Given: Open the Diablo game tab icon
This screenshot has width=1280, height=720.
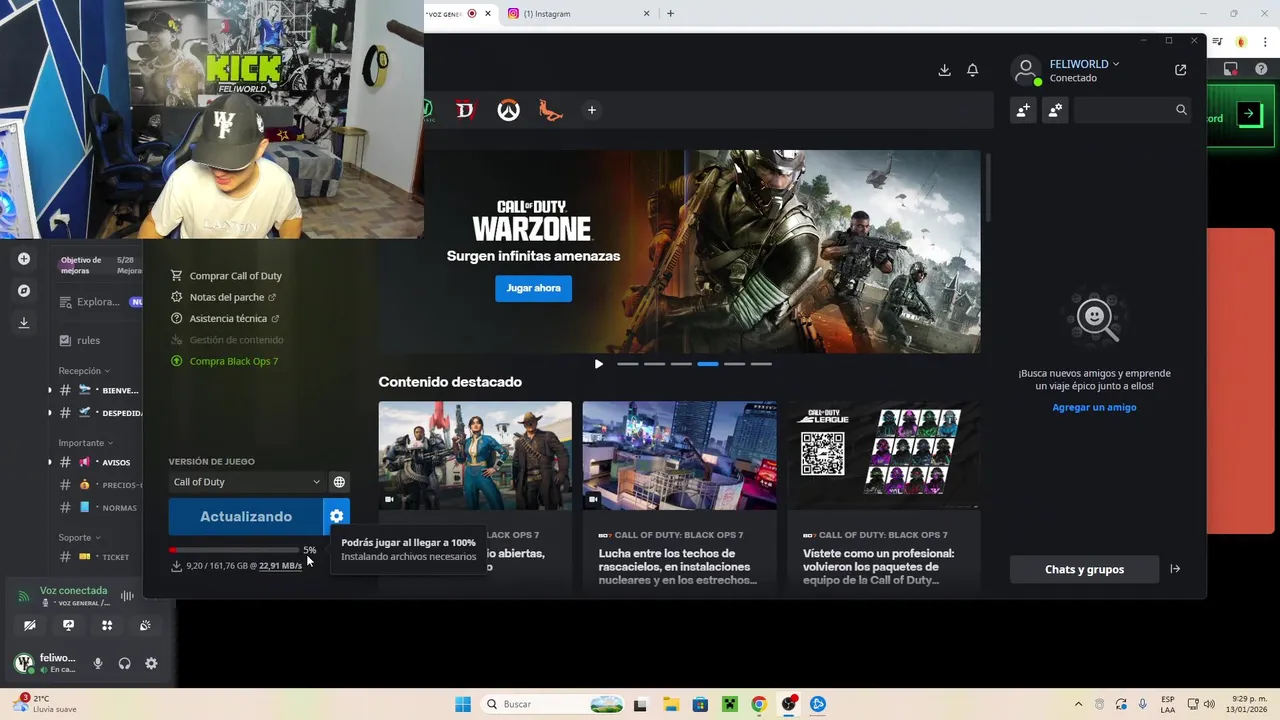Looking at the screenshot, I should [x=465, y=110].
